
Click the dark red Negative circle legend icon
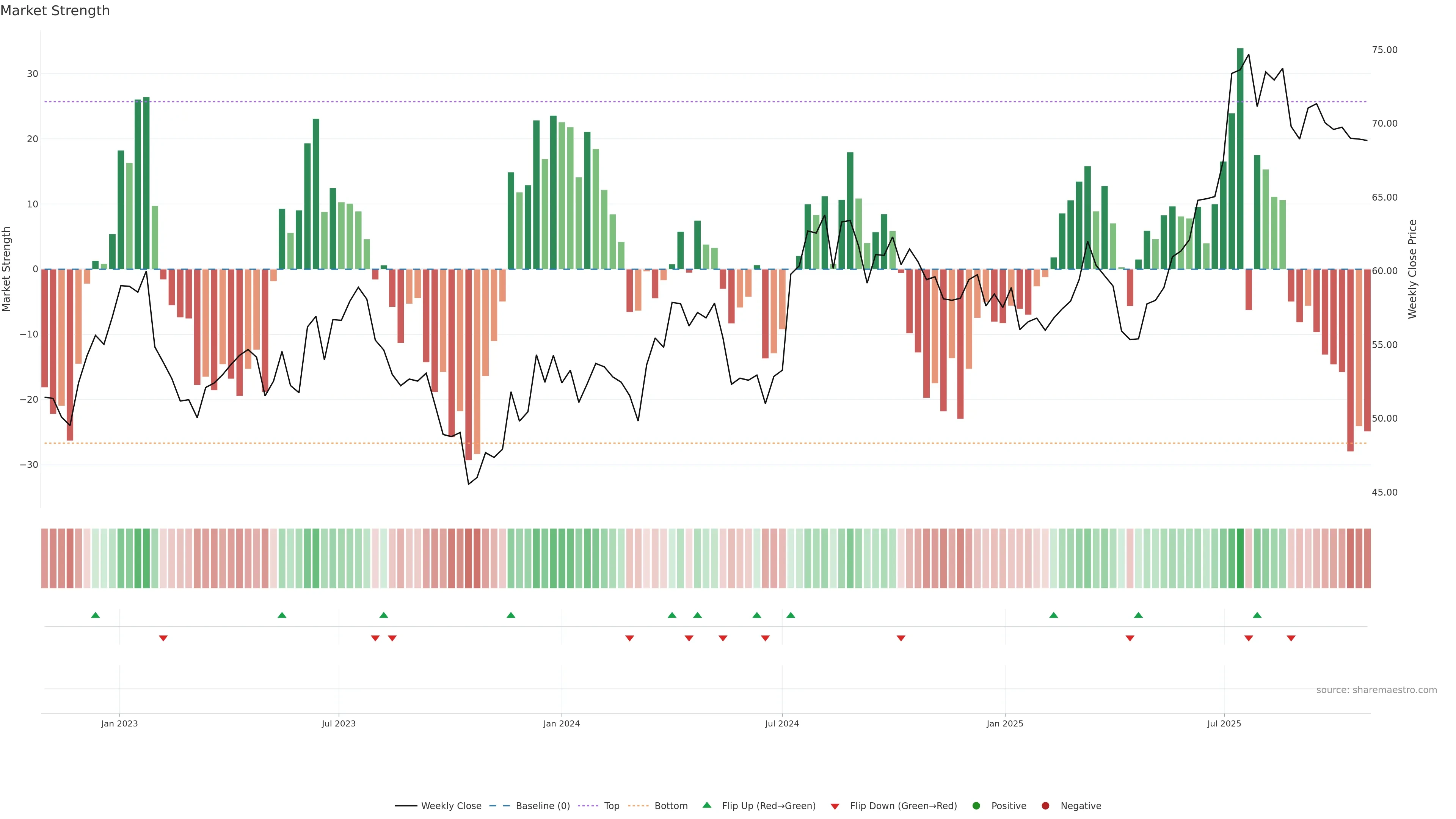1045,806
